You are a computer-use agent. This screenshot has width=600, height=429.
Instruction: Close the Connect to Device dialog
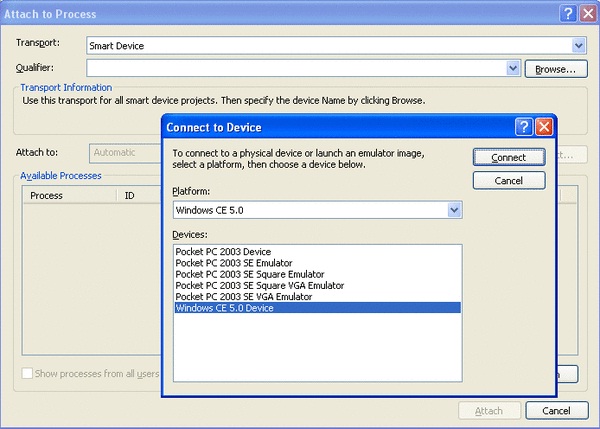543,126
